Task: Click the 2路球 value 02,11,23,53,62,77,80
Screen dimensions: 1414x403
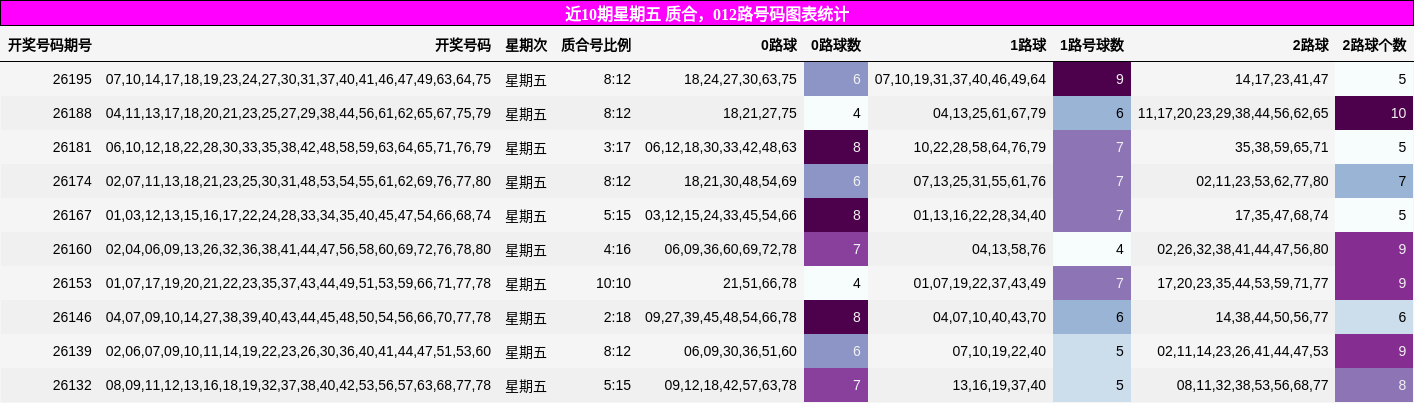Action: 1262,181
